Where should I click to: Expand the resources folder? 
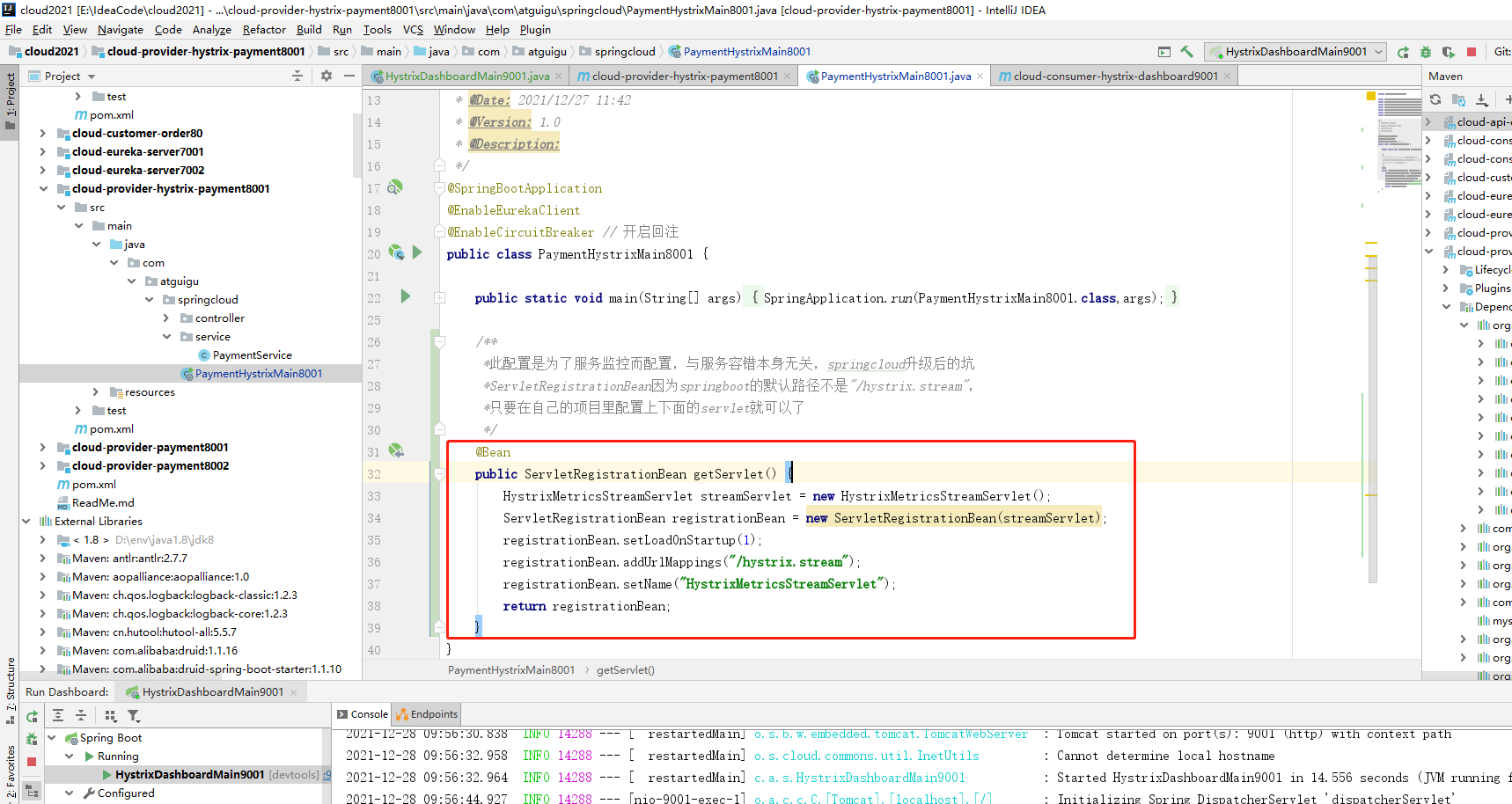(96, 391)
